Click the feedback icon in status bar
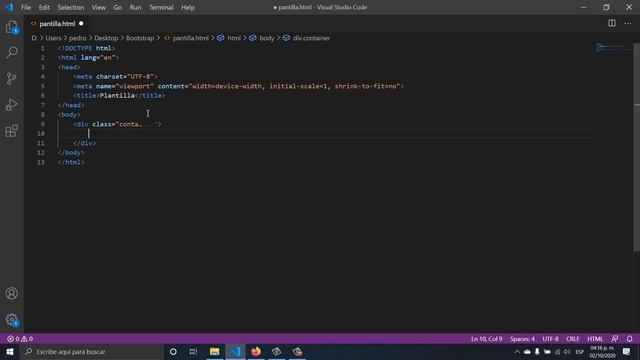The image size is (640, 360). (615, 339)
